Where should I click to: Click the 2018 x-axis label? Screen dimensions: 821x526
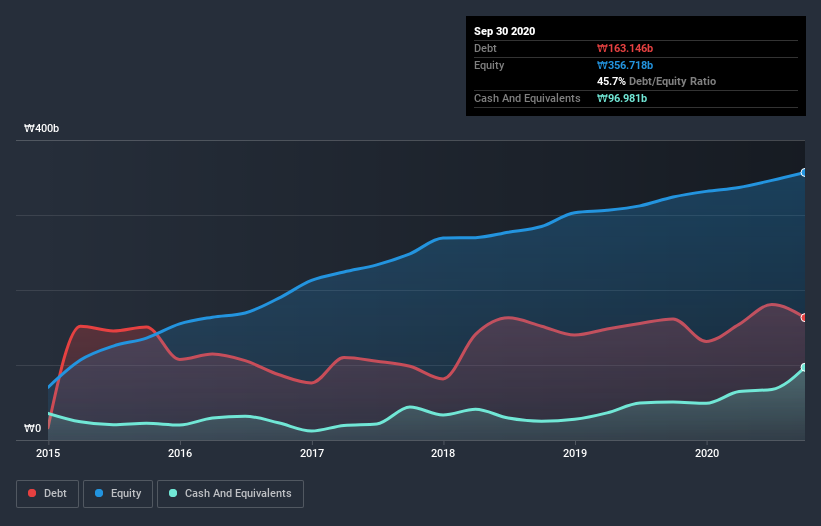(443, 453)
